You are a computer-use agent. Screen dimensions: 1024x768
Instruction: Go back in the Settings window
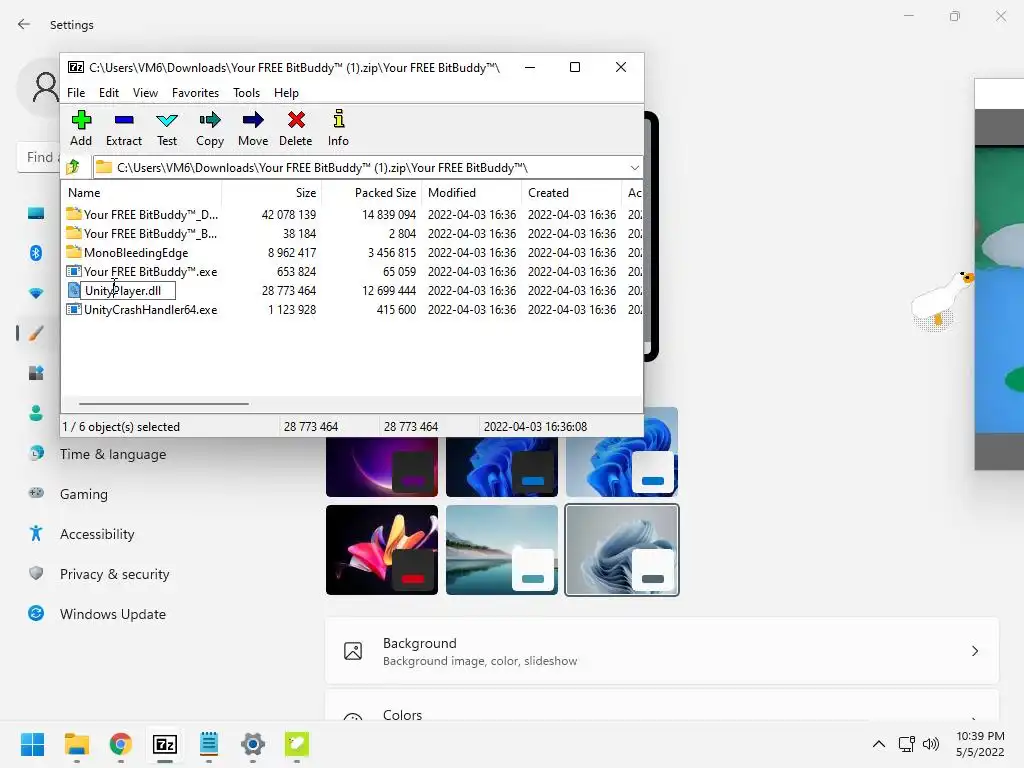tap(24, 24)
